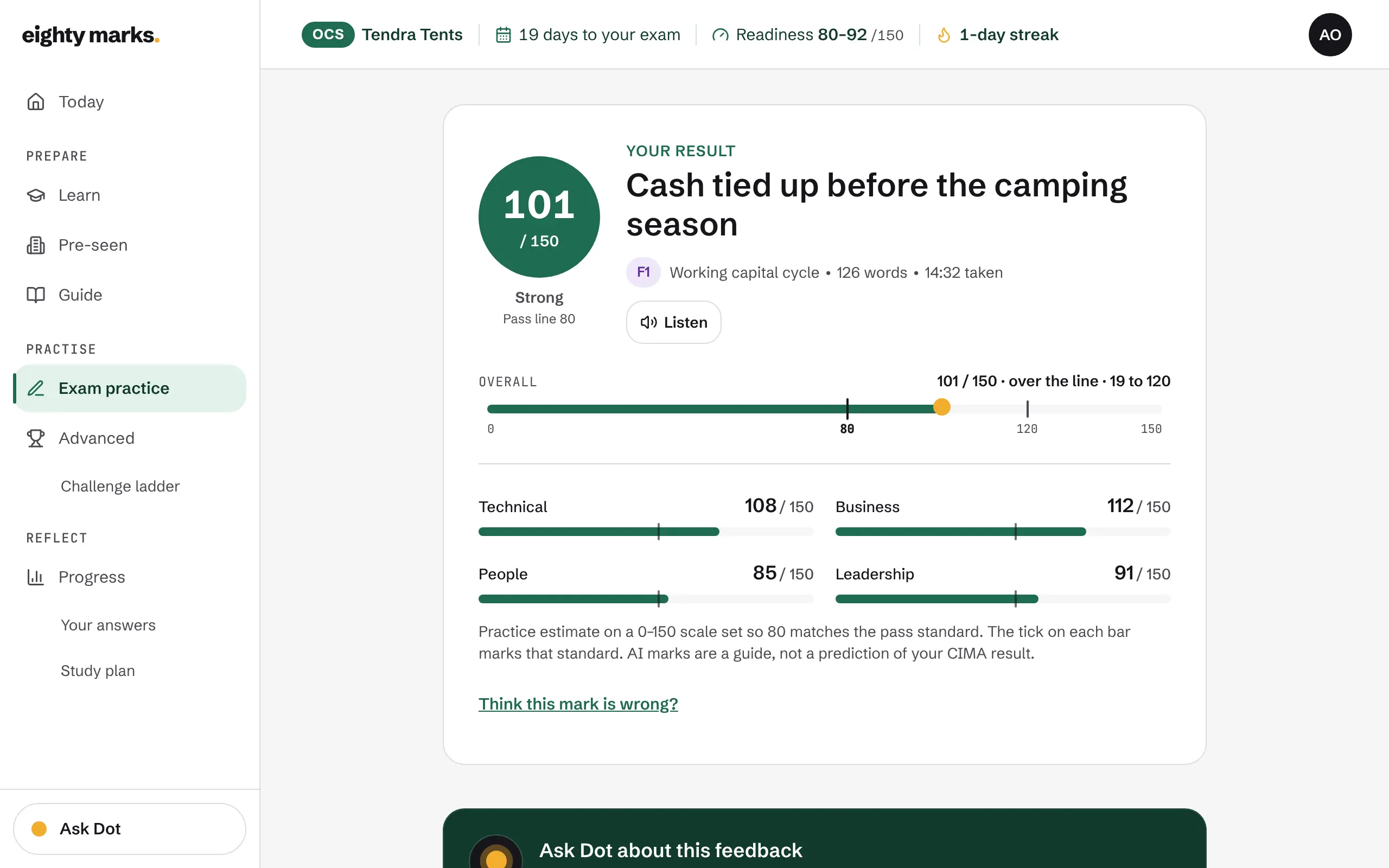The image size is (1389, 868).
Task: Click the '112 / 150' Business score
Action: coord(1138,506)
